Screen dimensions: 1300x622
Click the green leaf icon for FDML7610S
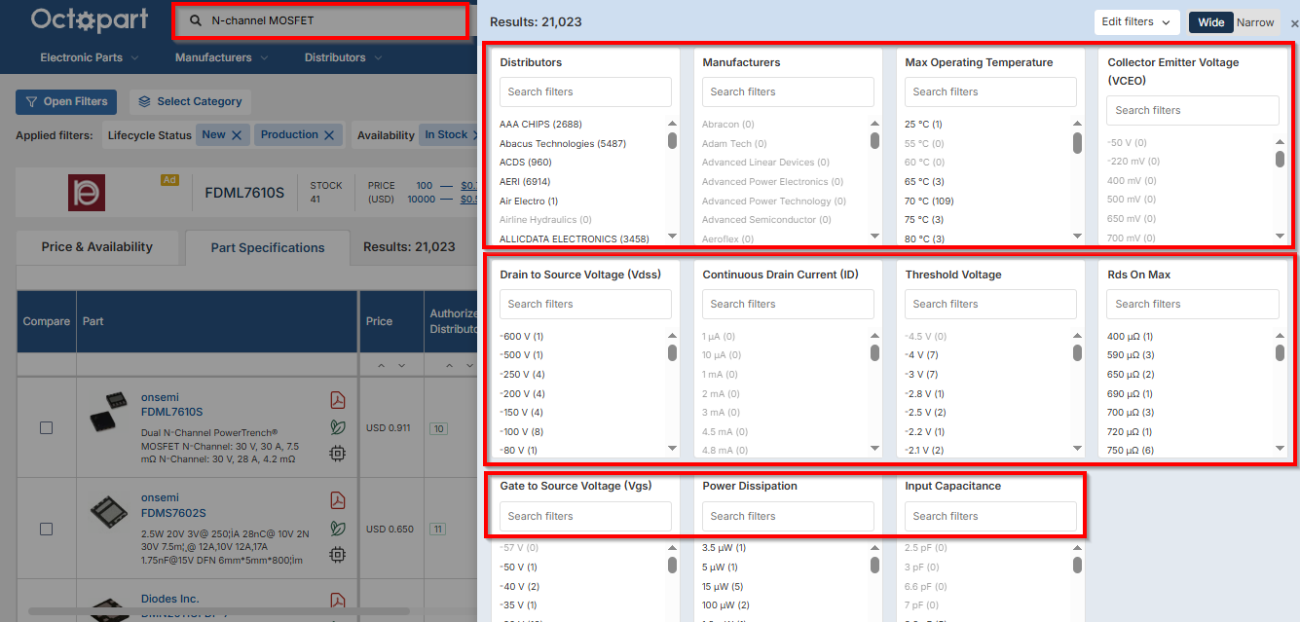(x=338, y=427)
